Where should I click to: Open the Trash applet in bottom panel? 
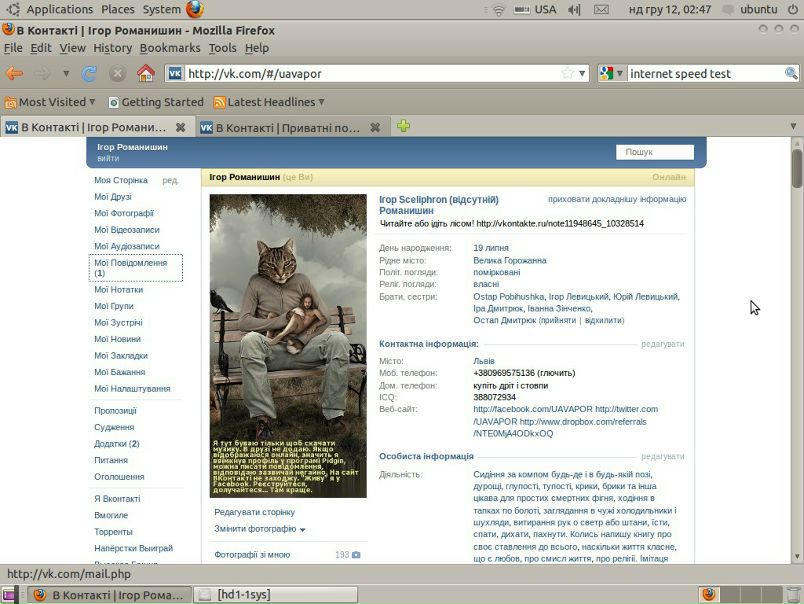pyautogui.click(x=792, y=594)
